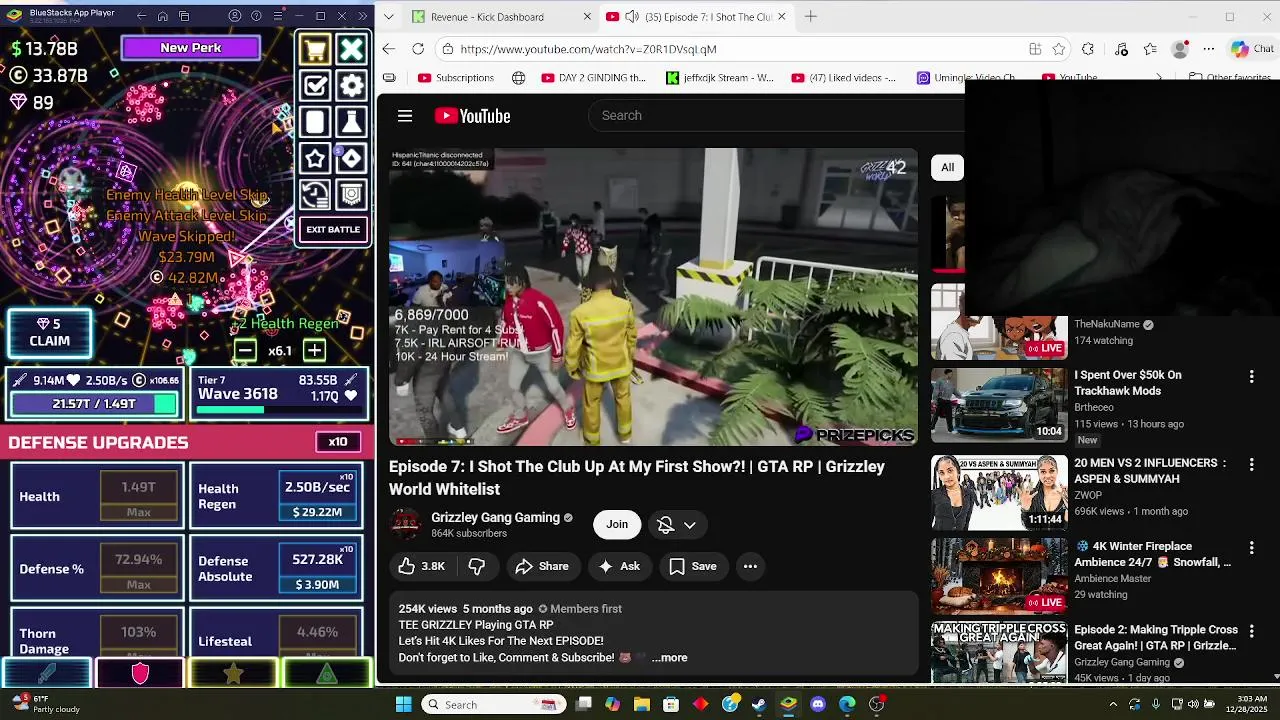Toggle notification bell for Grizzley Gang Gaming
The width and height of the screenshot is (1280, 720).
tap(666, 525)
